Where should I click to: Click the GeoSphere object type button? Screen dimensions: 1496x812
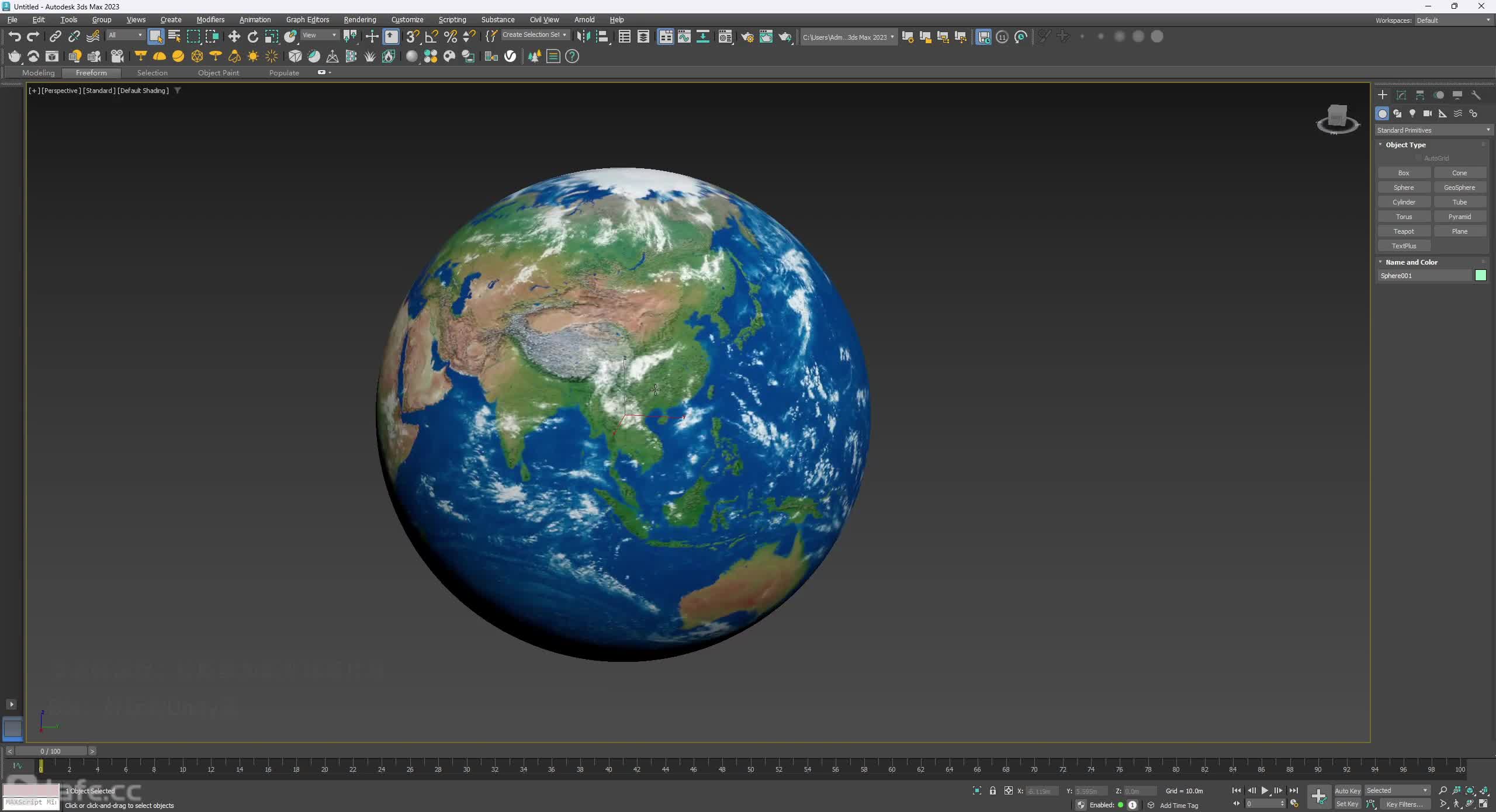[1459, 188]
